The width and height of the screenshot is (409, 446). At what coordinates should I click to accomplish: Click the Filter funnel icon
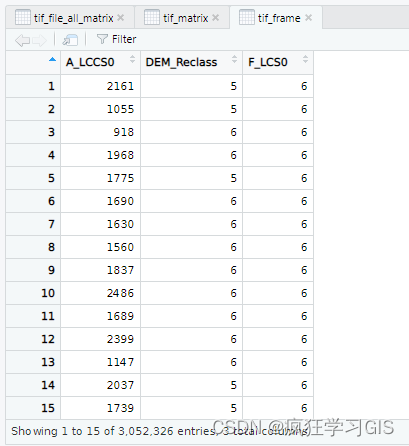[102, 39]
